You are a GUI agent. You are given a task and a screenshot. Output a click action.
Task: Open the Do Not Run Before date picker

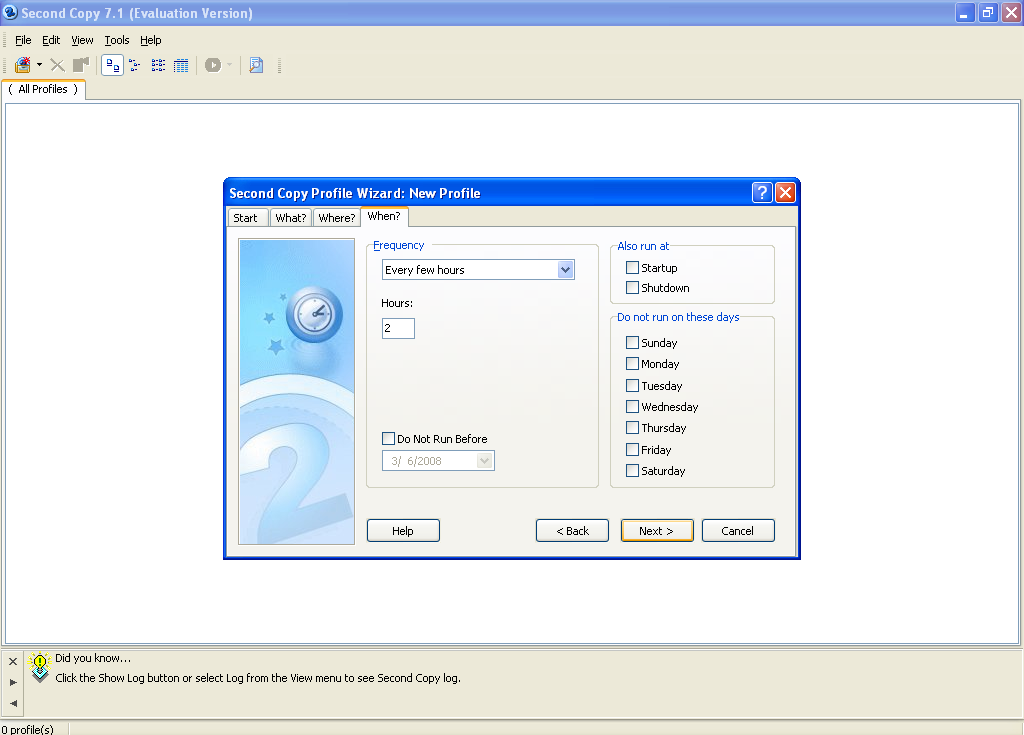484,461
